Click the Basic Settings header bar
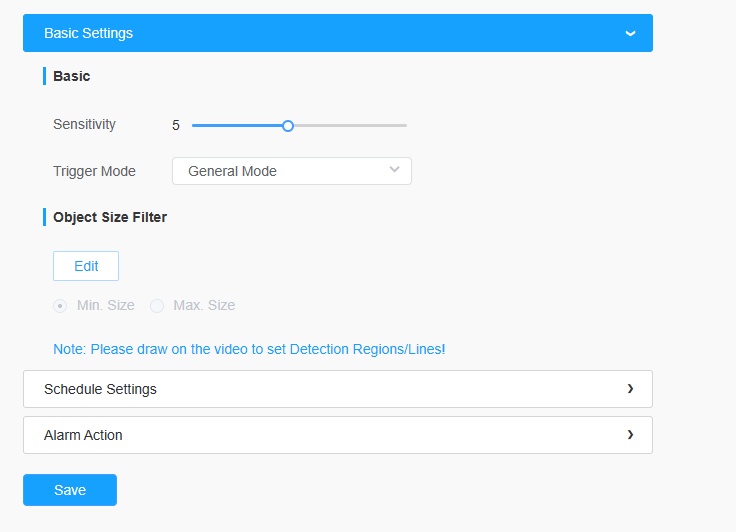 [338, 33]
